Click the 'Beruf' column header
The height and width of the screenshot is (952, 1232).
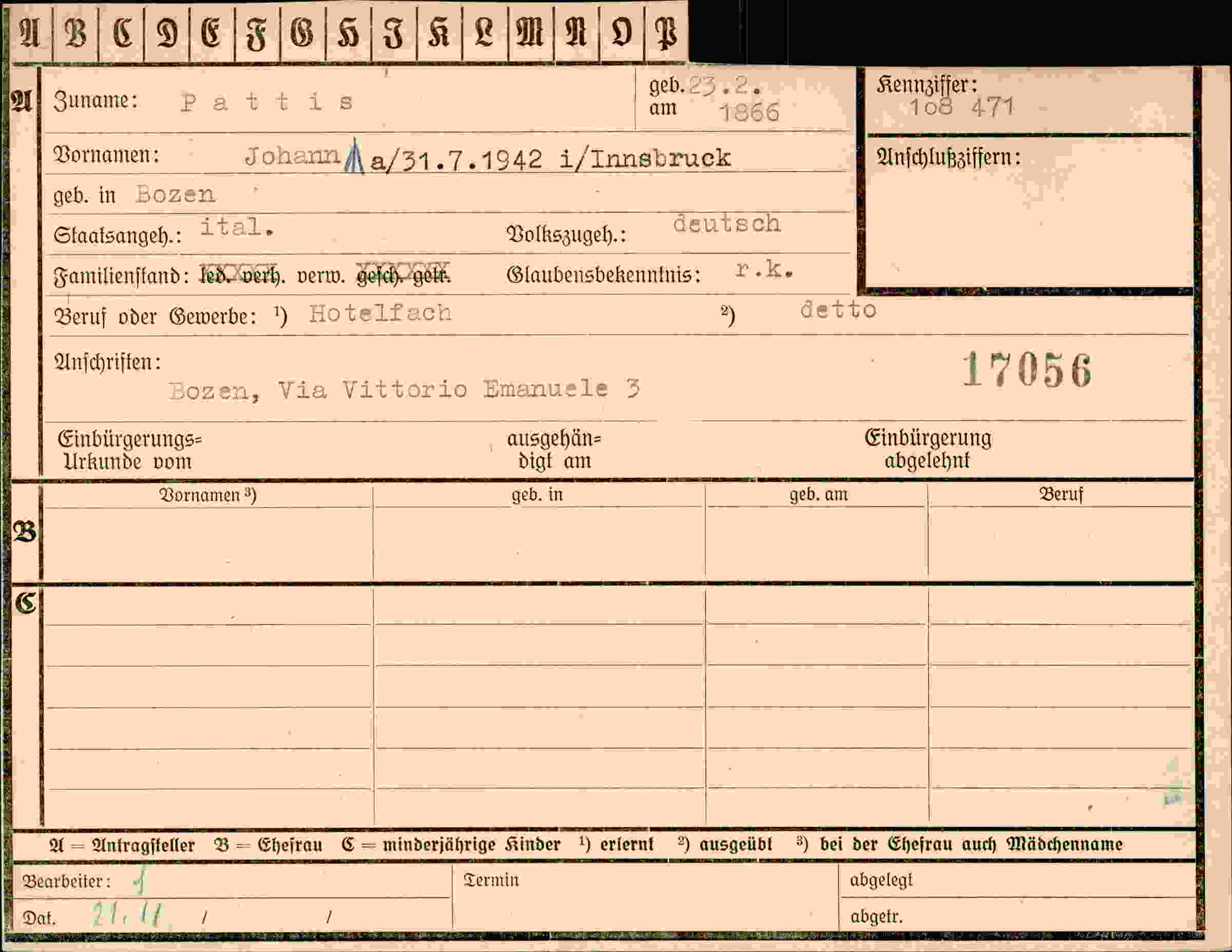click(x=1061, y=494)
